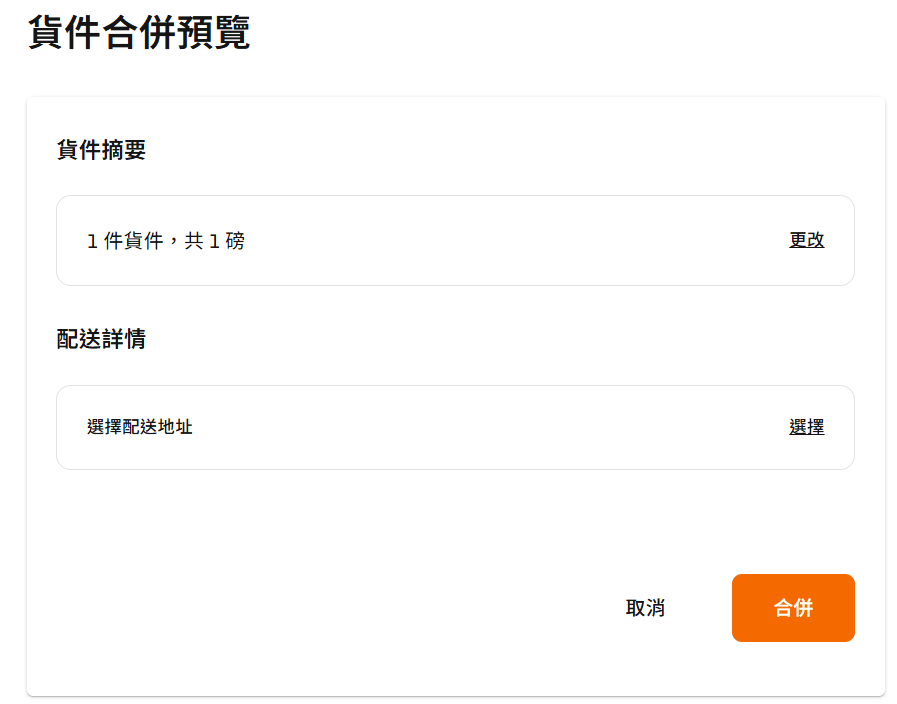This screenshot has height=704, width=897.
Task: Edit the 1 件貨件 summary row
Action: (806, 240)
